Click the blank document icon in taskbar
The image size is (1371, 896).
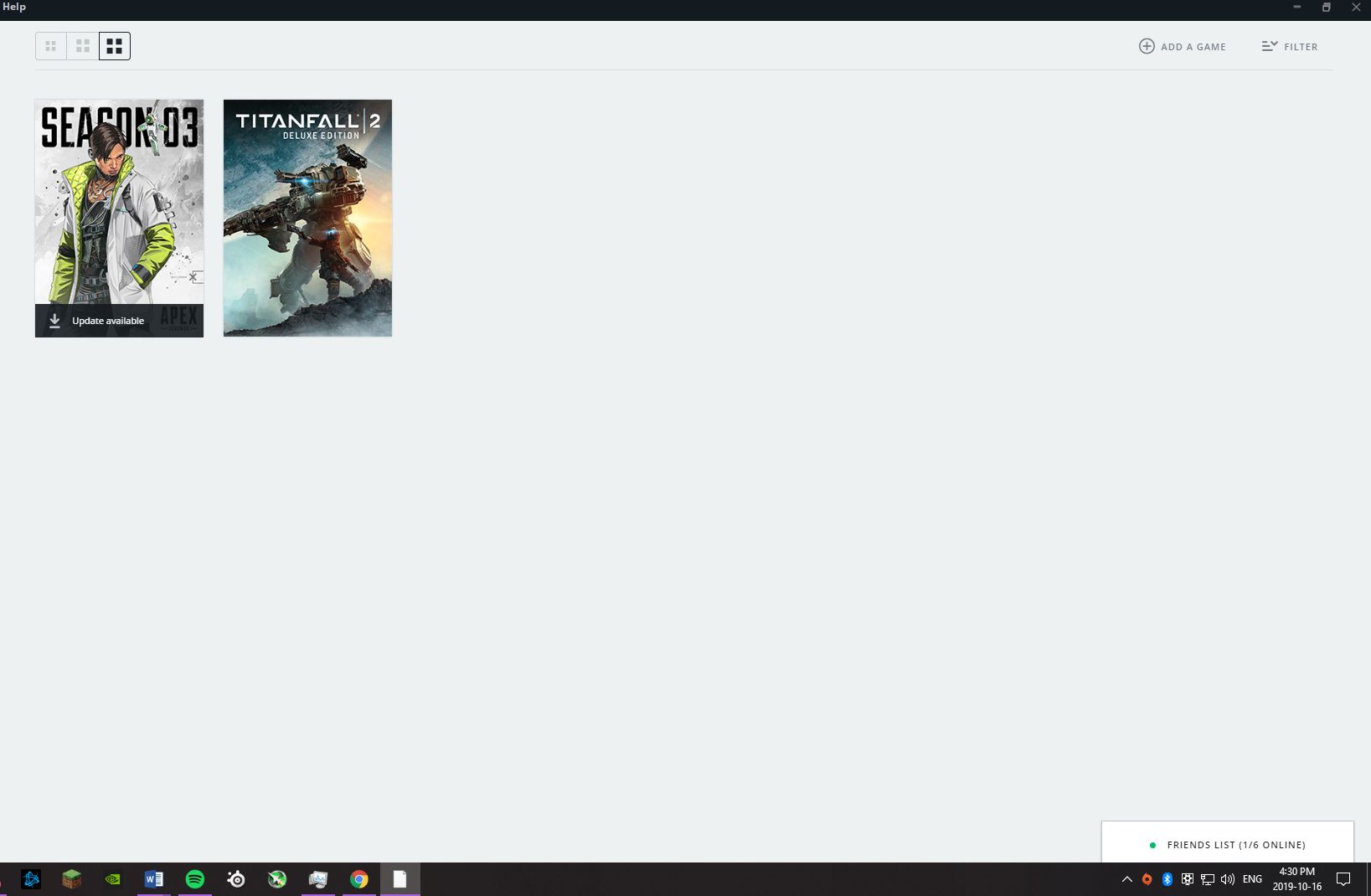click(x=400, y=879)
